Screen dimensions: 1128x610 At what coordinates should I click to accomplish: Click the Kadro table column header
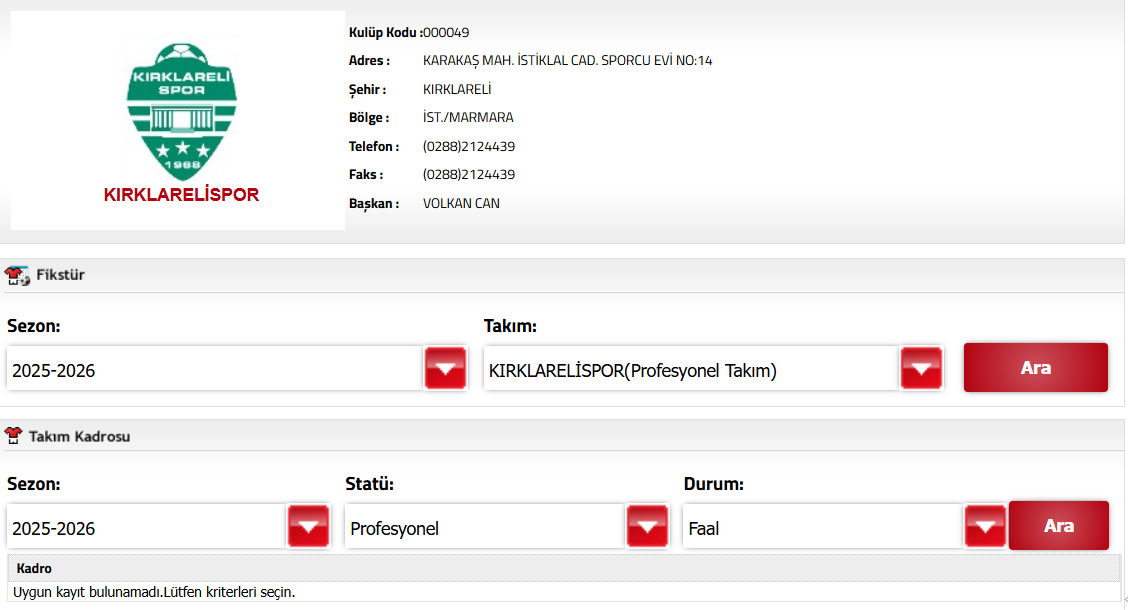click(x=34, y=568)
